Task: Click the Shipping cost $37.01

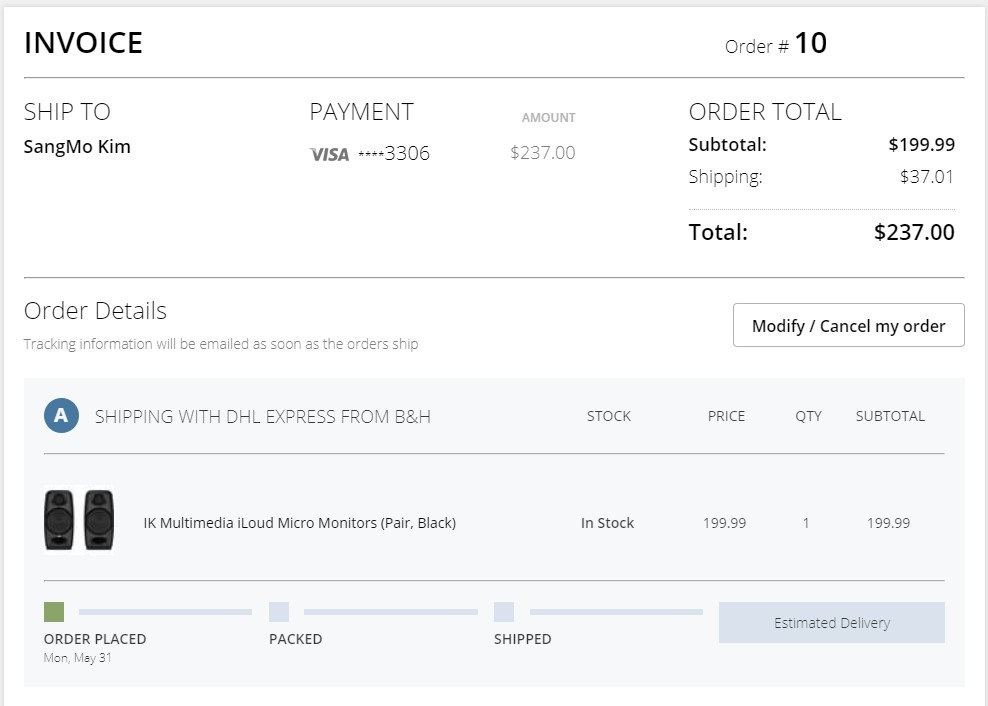Action: 926,177
